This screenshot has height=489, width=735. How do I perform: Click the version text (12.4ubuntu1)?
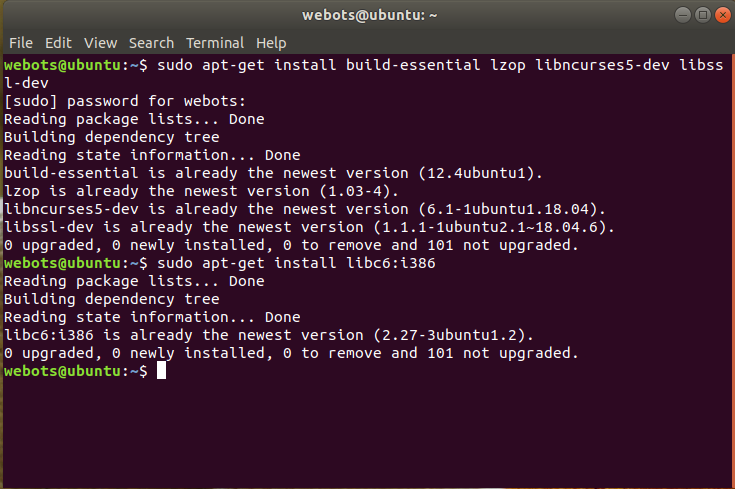point(480,173)
